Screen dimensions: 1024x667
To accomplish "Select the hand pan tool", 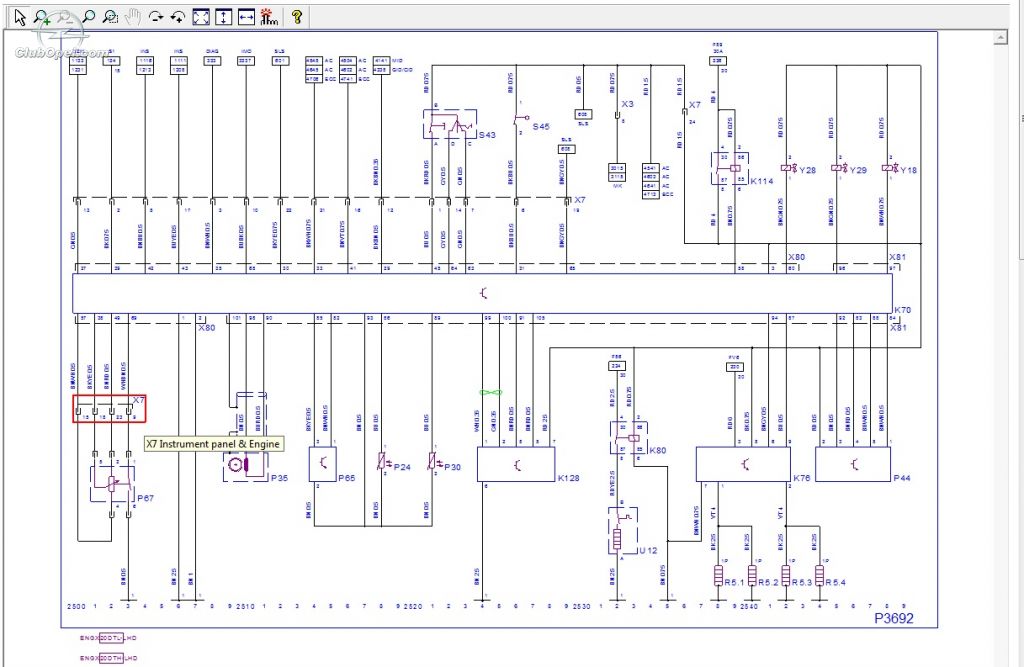I will click(133, 17).
